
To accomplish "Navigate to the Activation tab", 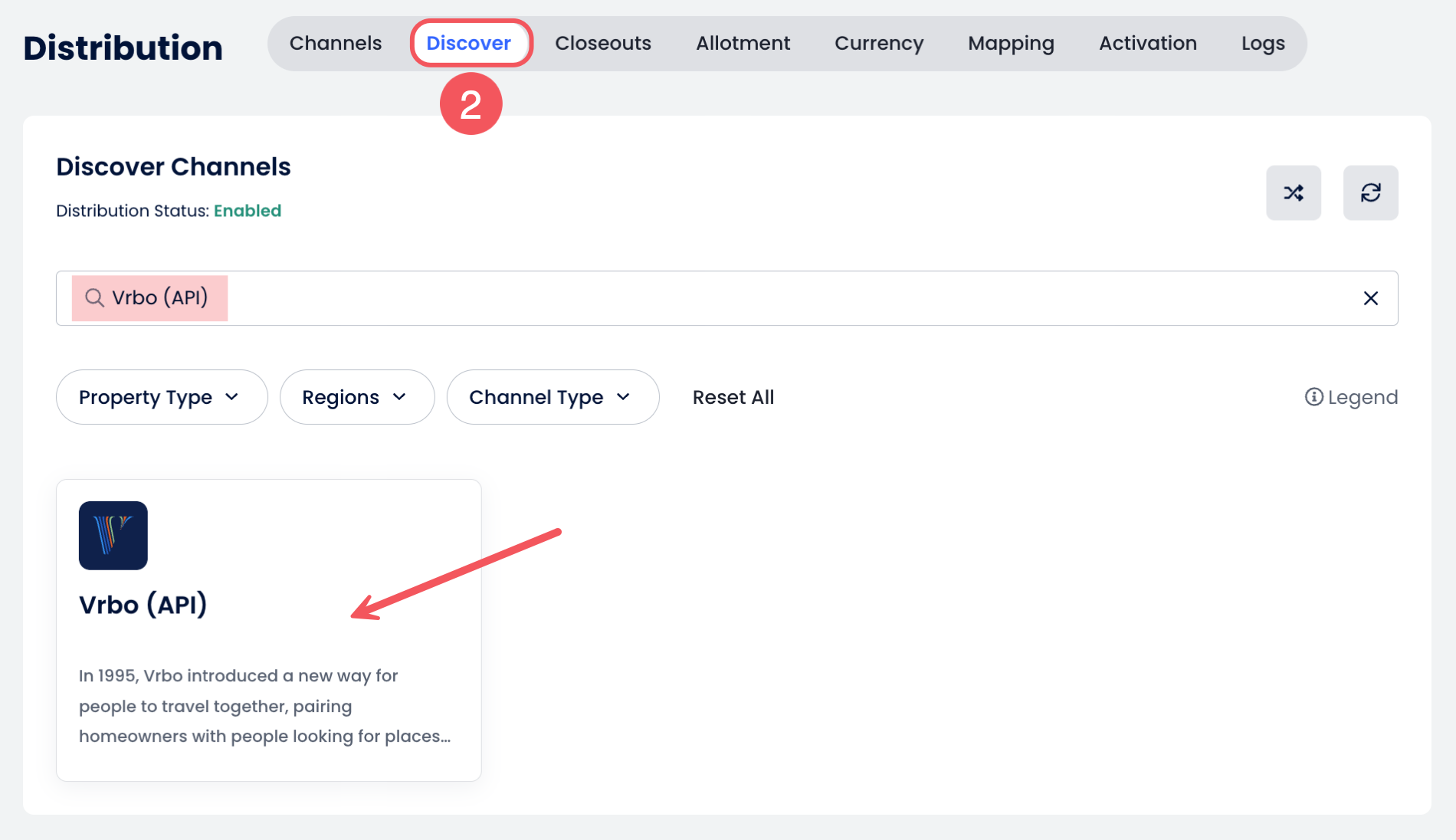I will tap(1147, 44).
